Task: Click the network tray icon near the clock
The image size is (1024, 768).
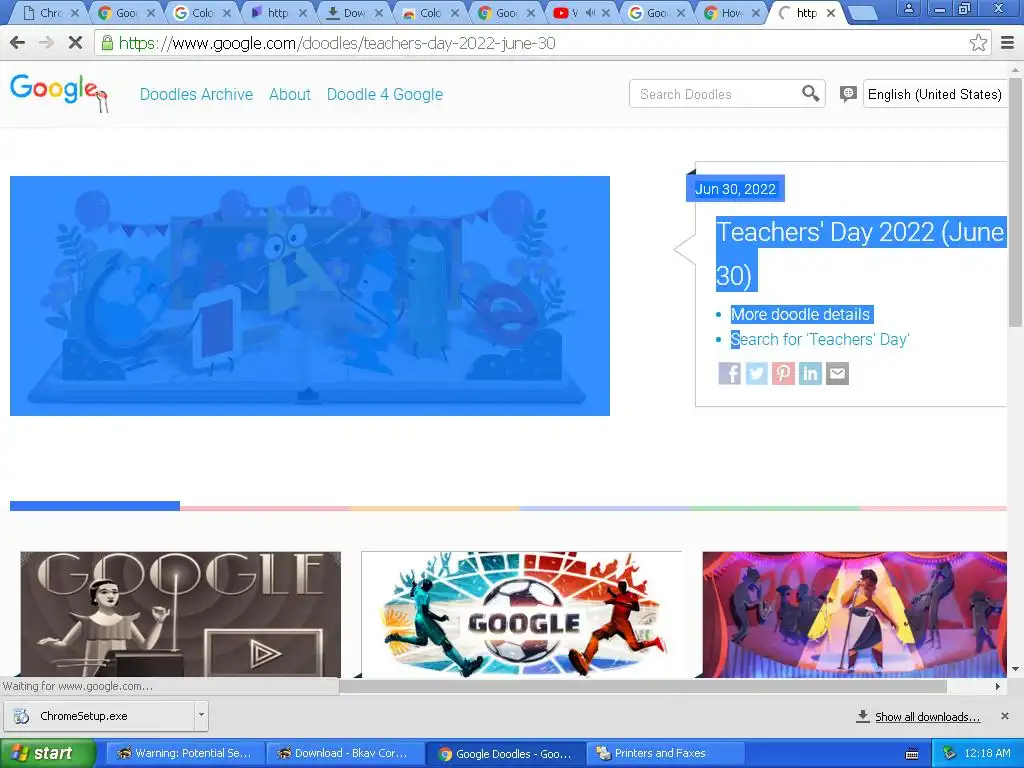Action: pyautogui.click(x=949, y=753)
